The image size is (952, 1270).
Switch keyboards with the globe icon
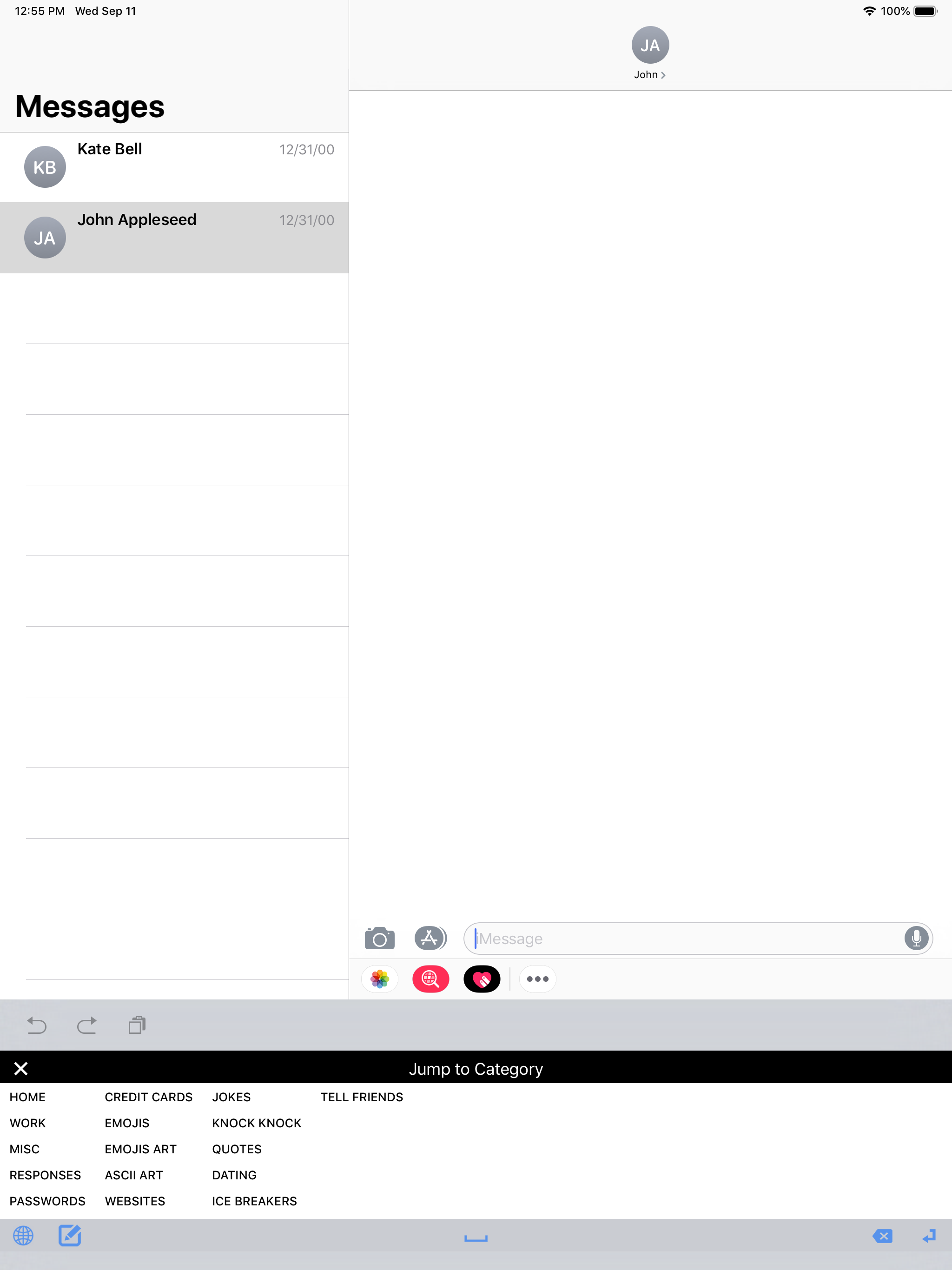(24, 1236)
